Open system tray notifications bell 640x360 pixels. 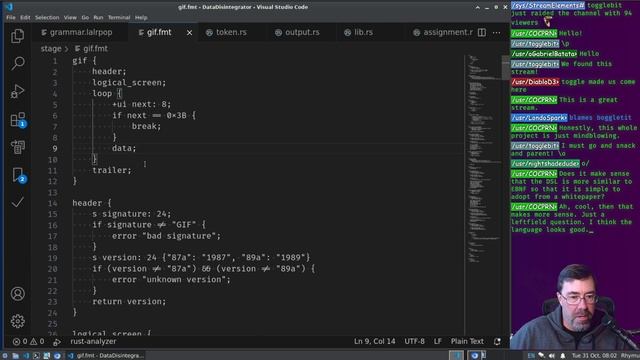click(562, 356)
